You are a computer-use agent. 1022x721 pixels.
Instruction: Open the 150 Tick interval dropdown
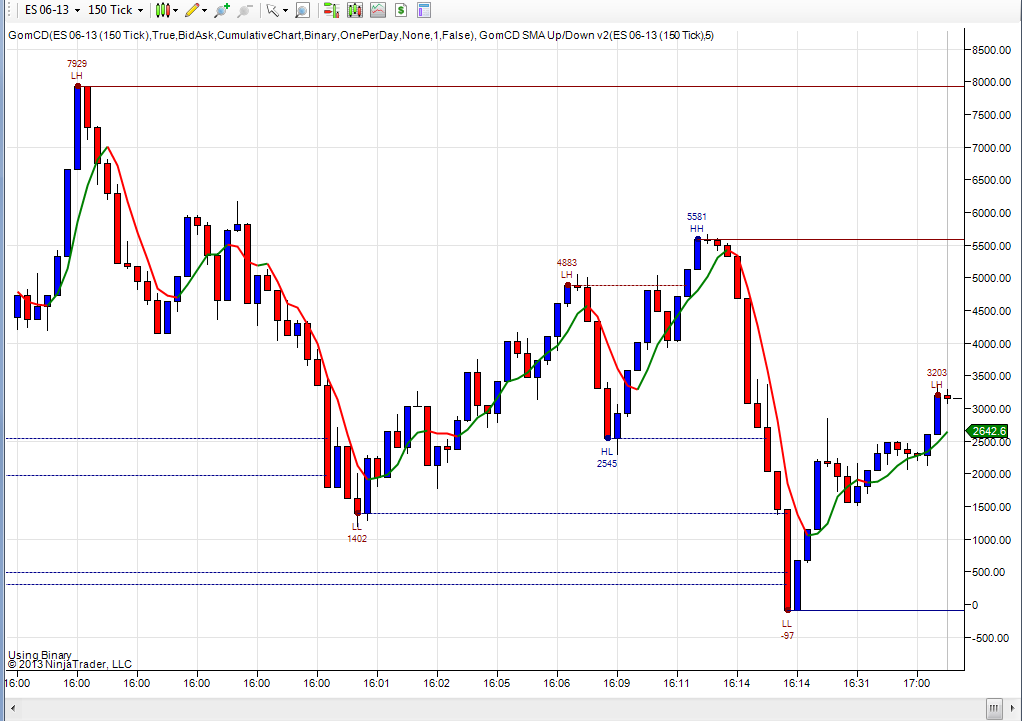115,10
